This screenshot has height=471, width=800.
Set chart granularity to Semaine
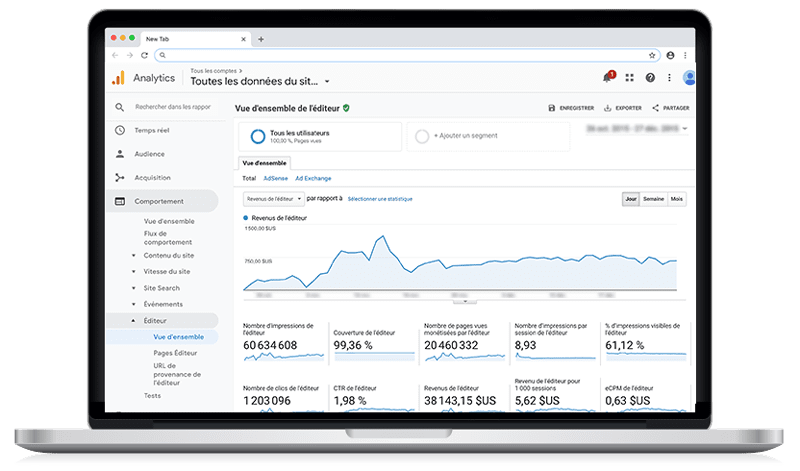tap(653, 199)
